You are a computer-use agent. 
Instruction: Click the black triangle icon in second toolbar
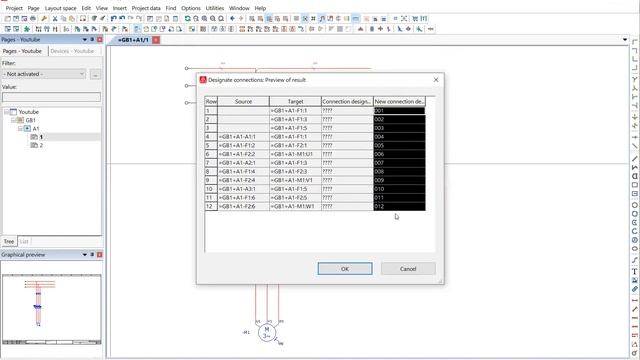coord(360,29)
